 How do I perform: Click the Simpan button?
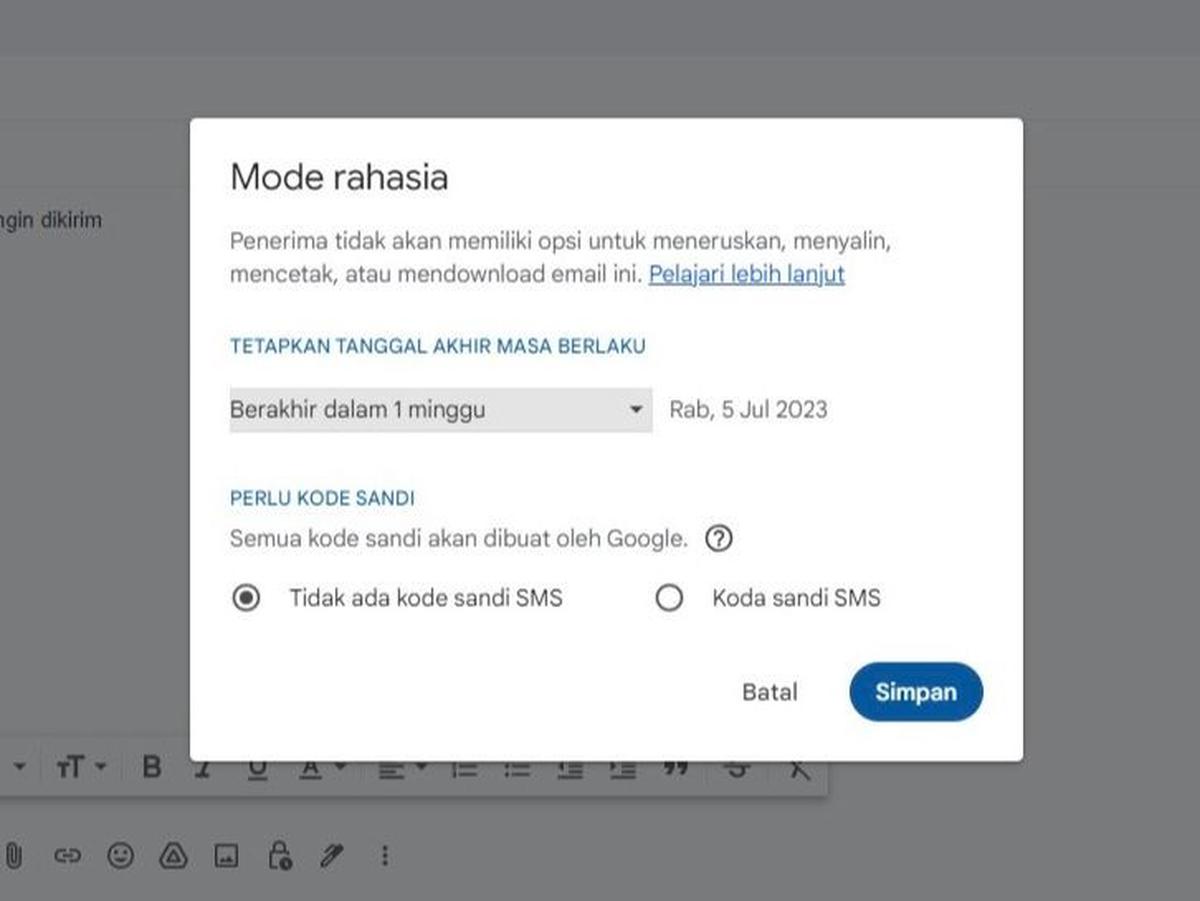[916, 692]
